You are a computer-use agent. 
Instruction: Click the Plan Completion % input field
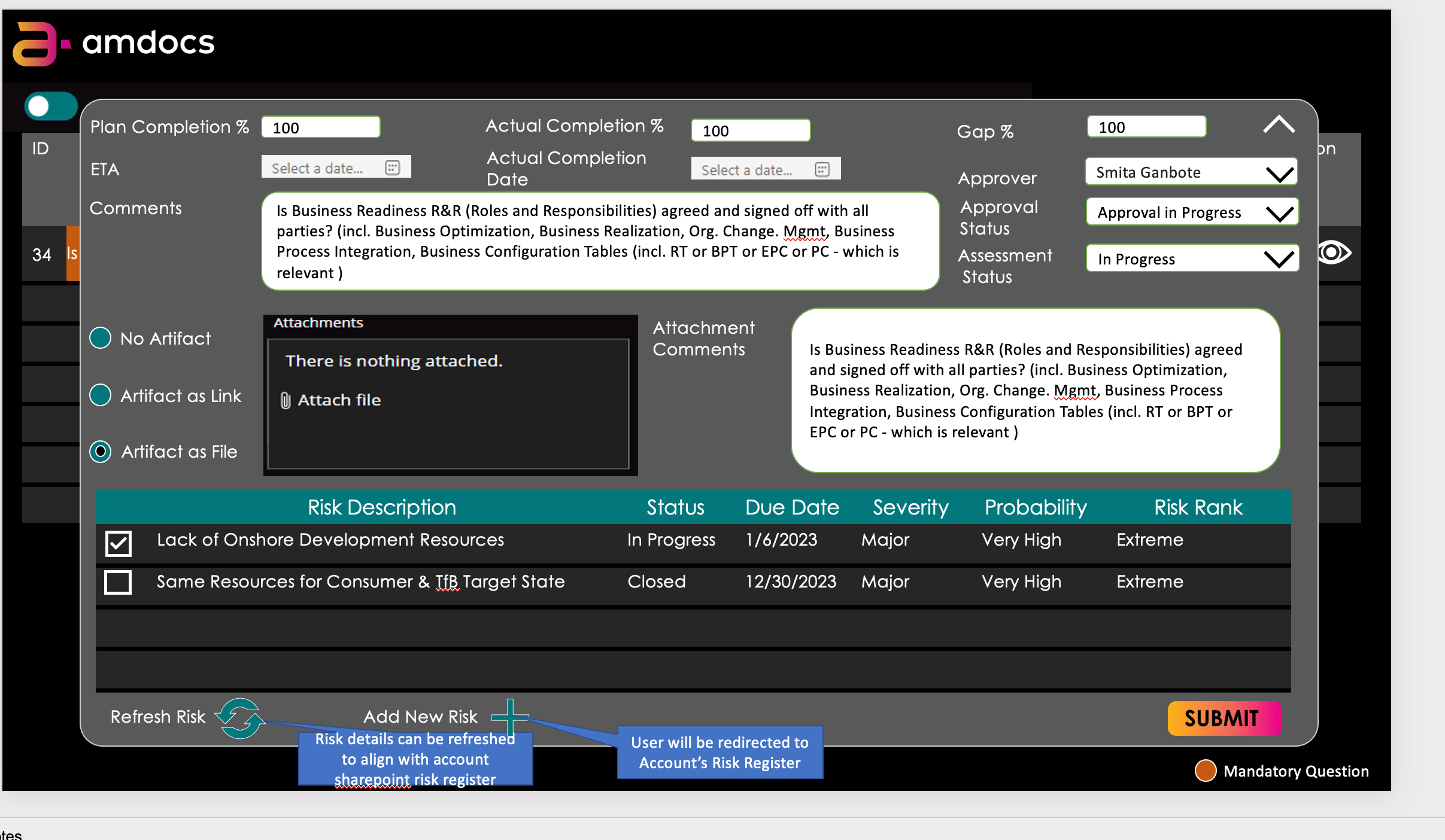321,127
